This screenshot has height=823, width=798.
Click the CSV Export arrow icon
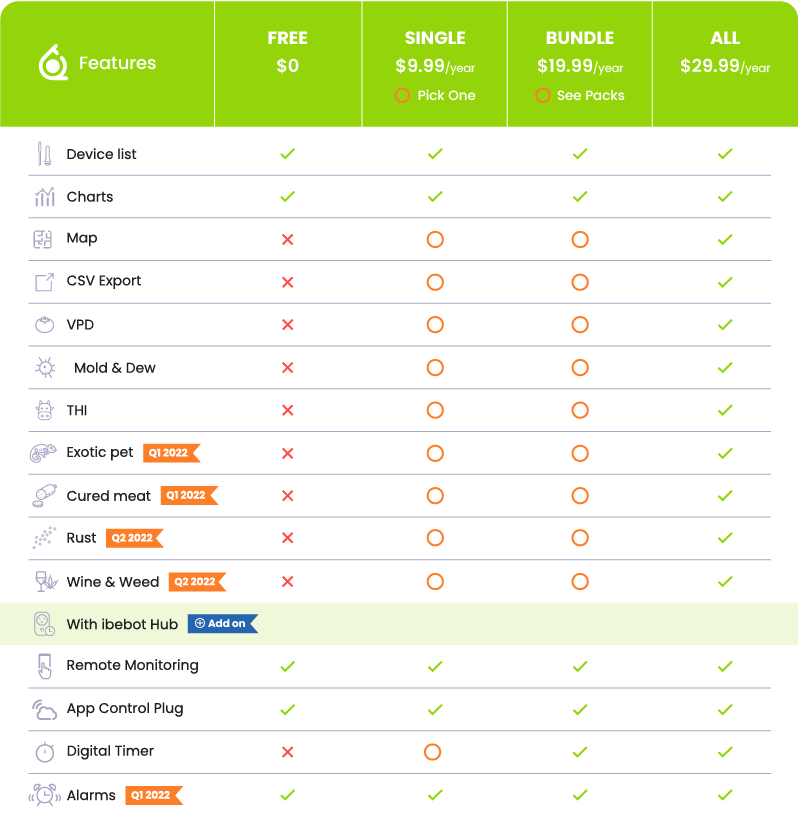[45, 282]
